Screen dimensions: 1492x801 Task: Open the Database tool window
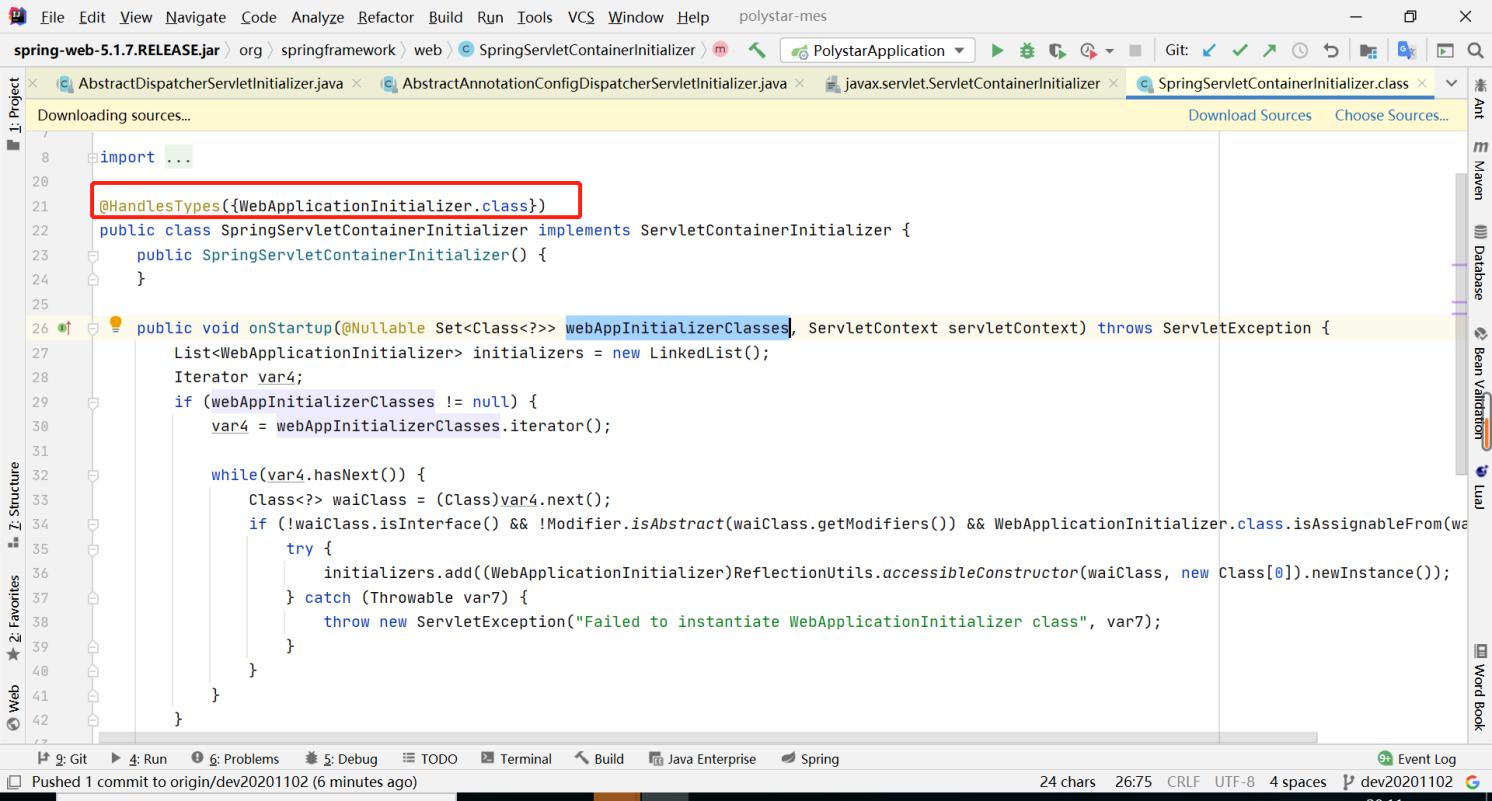[1479, 263]
